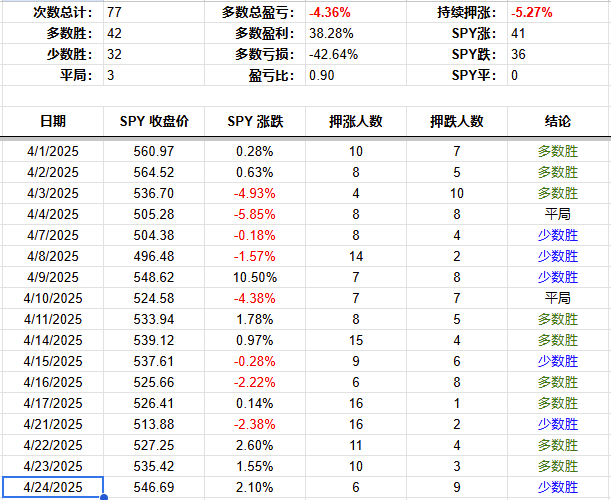
Task: Click the -5.85% change cell
Action: coord(254,214)
